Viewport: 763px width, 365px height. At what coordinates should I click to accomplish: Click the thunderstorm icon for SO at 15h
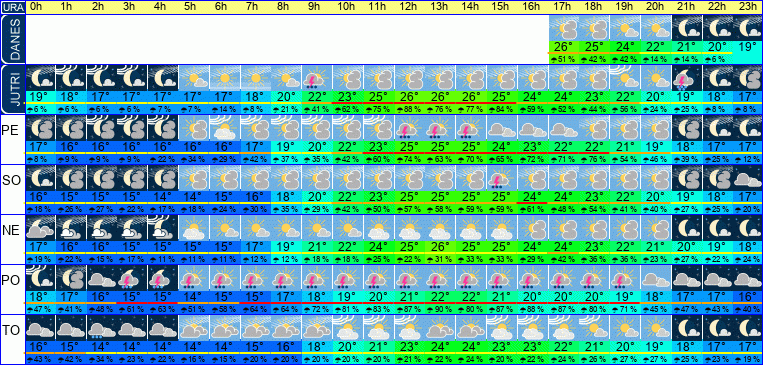pyautogui.click(x=501, y=178)
